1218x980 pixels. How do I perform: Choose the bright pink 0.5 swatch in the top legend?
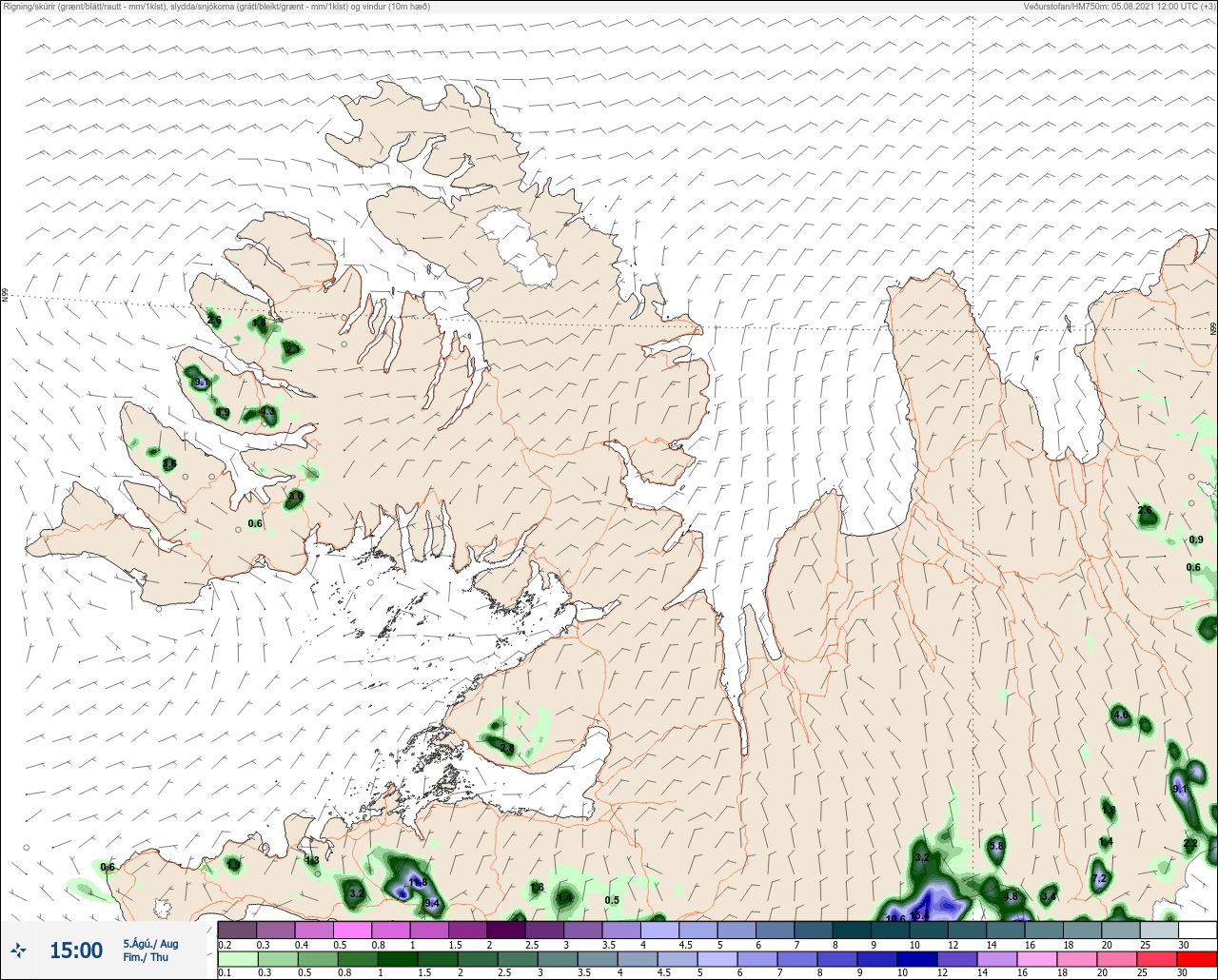tap(352, 930)
